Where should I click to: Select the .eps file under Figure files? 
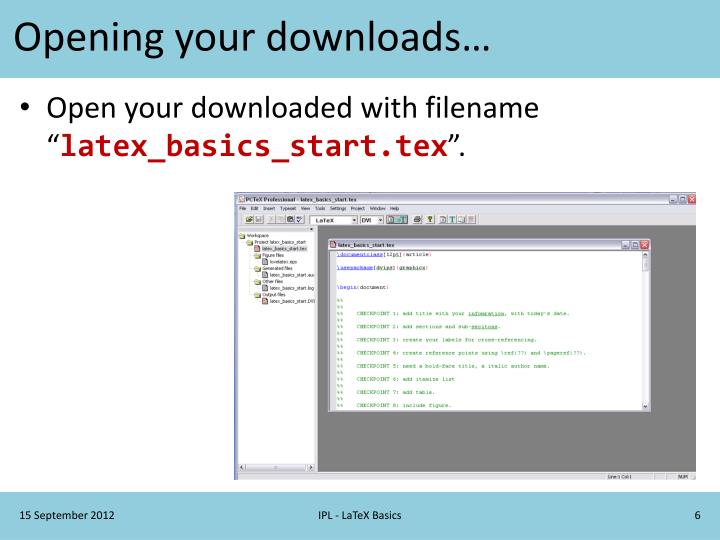(283, 262)
